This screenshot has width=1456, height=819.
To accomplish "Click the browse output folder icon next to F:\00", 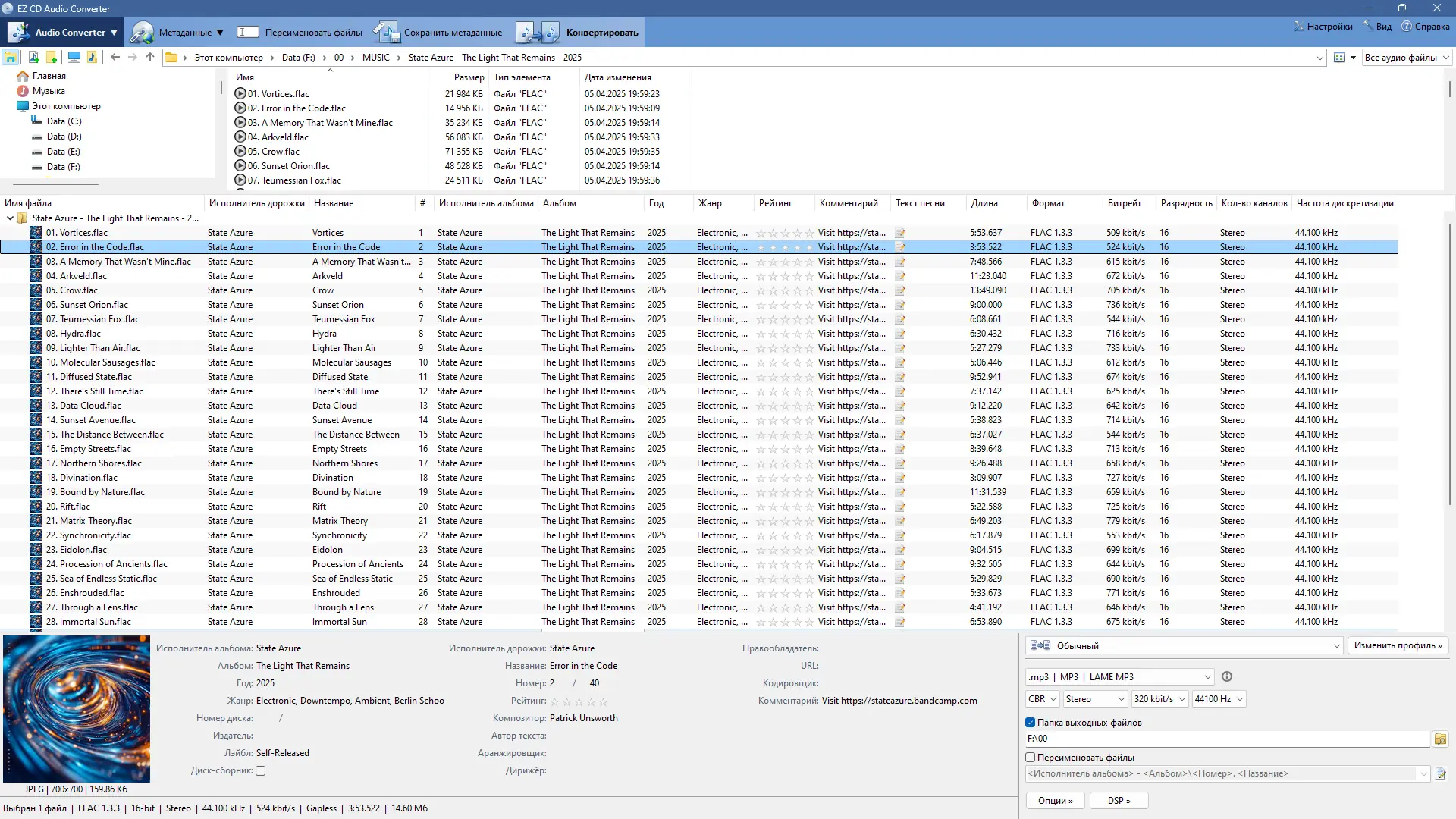I will [1440, 738].
